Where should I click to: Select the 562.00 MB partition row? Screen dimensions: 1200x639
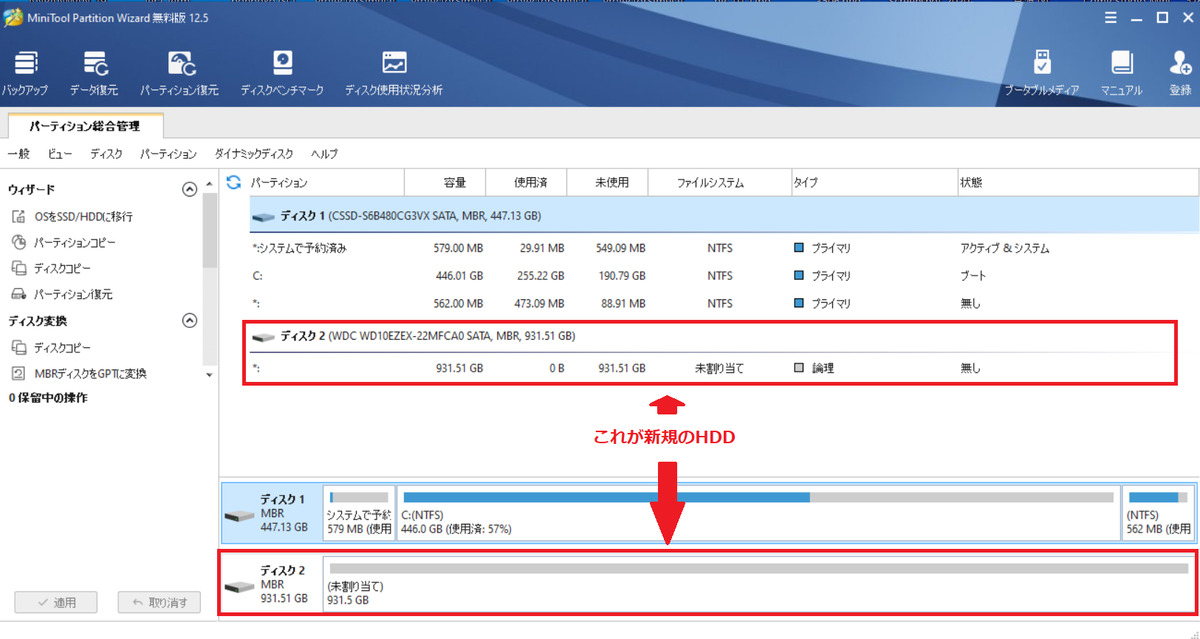click(x=724, y=303)
